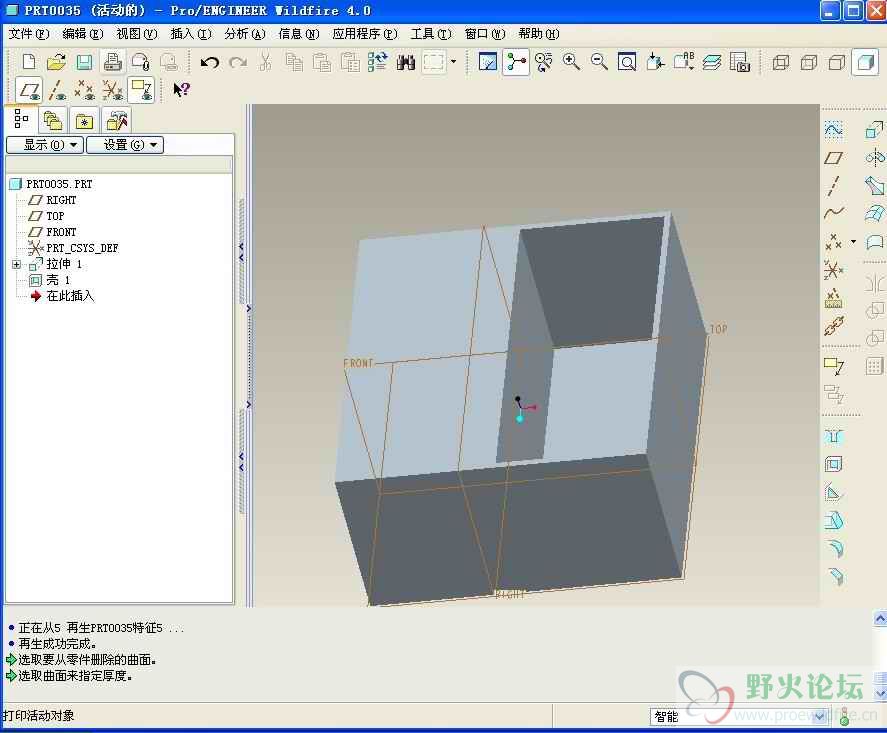Screen dimensions: 887x733
Task: Switch to shaded display mode
Action: click(866, 62)
